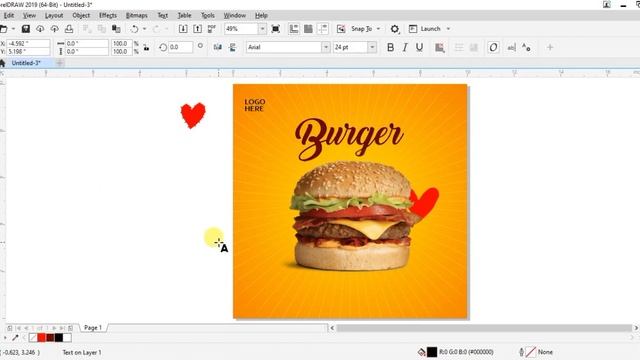The image size is (640, 360).
Task: Click the Import icon
Action: pyautogui.click(x=183, y=29)
